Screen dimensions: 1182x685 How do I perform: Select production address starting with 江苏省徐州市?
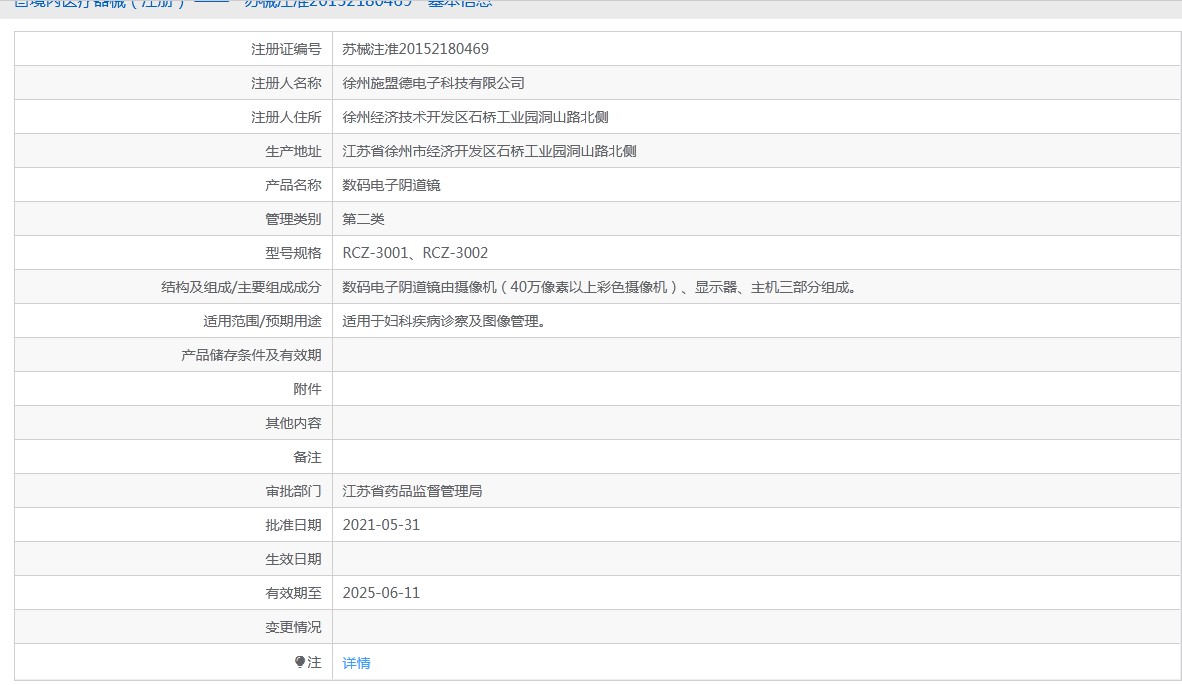point(489,151)
